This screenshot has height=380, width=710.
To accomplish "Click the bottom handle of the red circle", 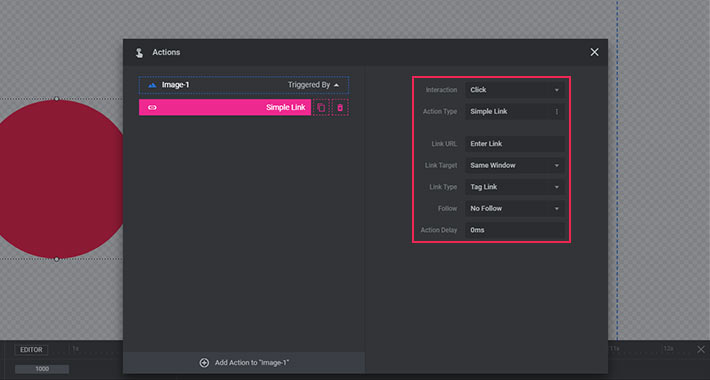I will coord(57,259).
